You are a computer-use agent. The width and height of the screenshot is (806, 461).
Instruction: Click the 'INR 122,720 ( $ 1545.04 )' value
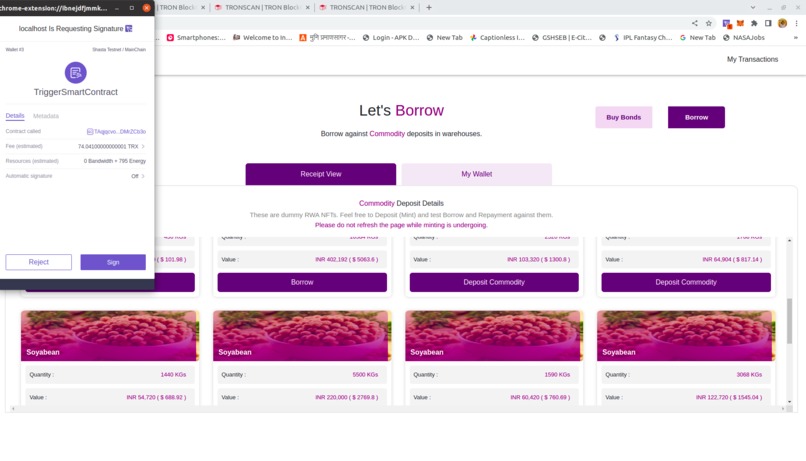(729, 397)
